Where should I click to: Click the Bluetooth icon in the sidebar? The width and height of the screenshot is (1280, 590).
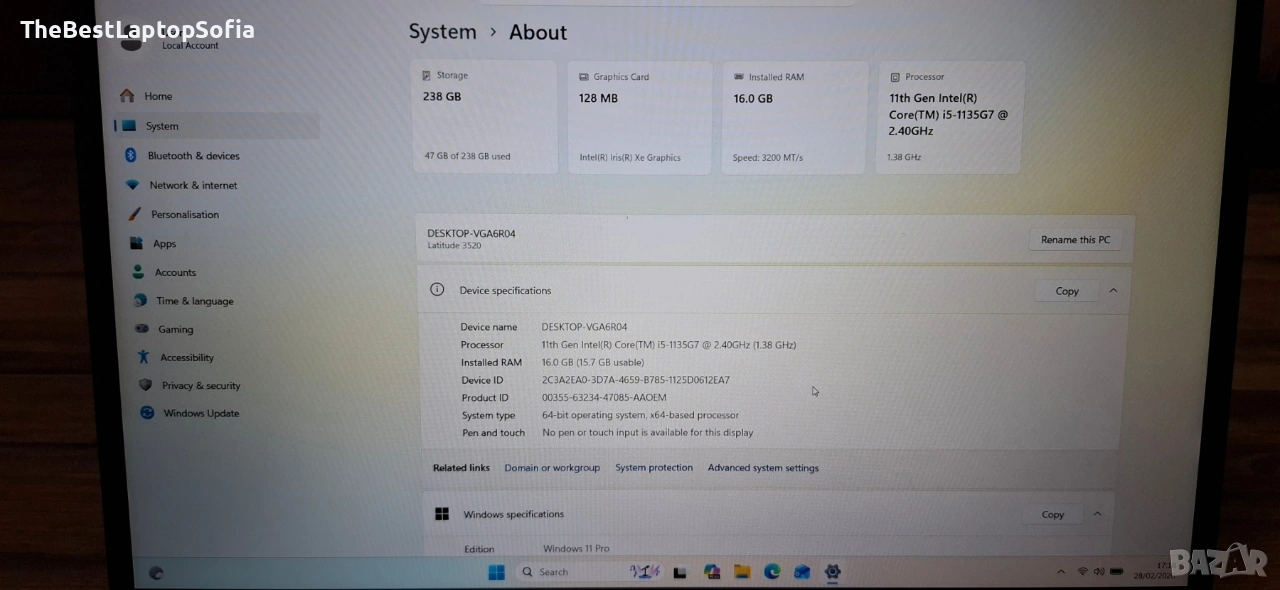click(130, 155)
